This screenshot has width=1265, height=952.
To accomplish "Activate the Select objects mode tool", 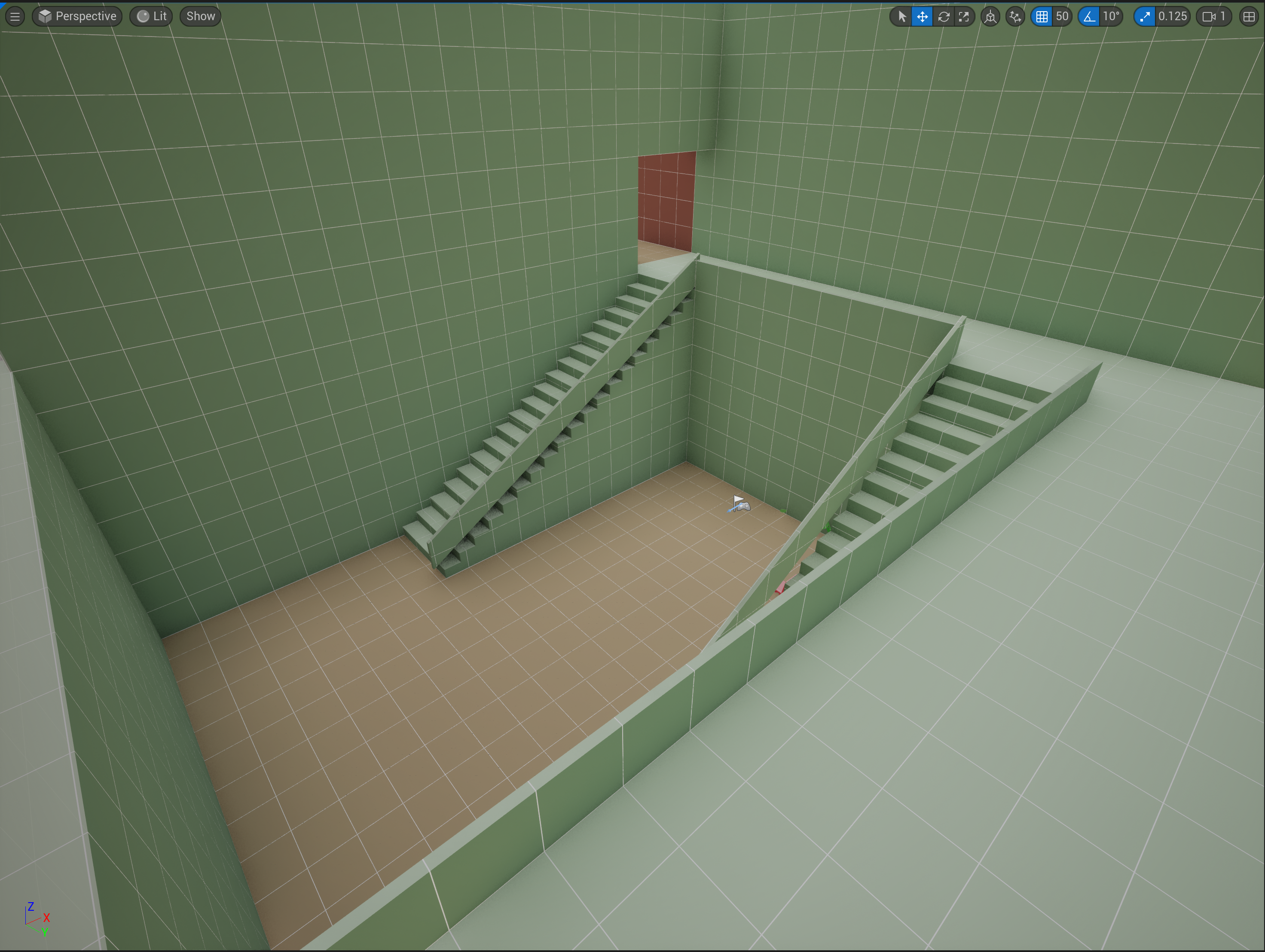I will 901,17.
